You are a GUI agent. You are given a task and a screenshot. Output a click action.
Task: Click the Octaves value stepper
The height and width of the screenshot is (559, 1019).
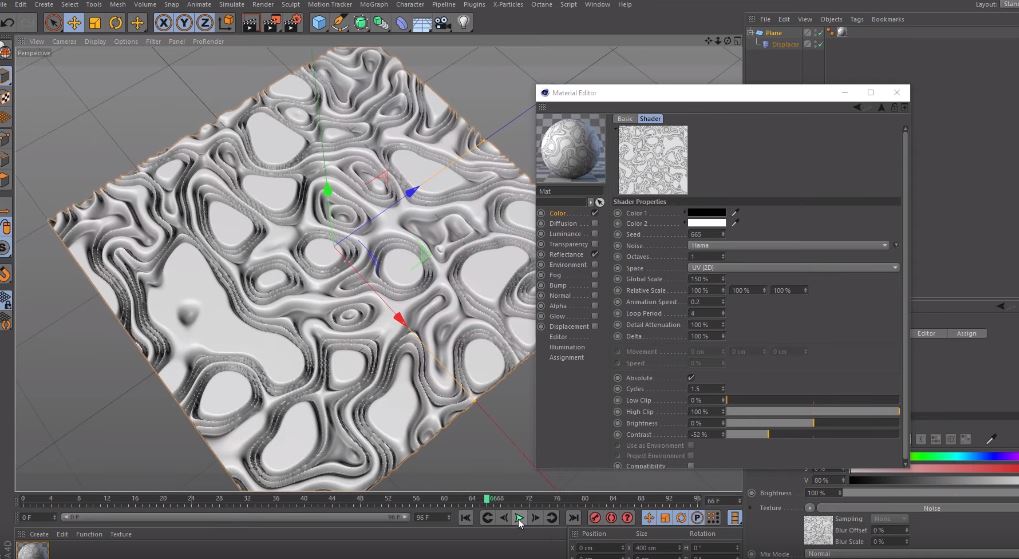pos(723,256)
